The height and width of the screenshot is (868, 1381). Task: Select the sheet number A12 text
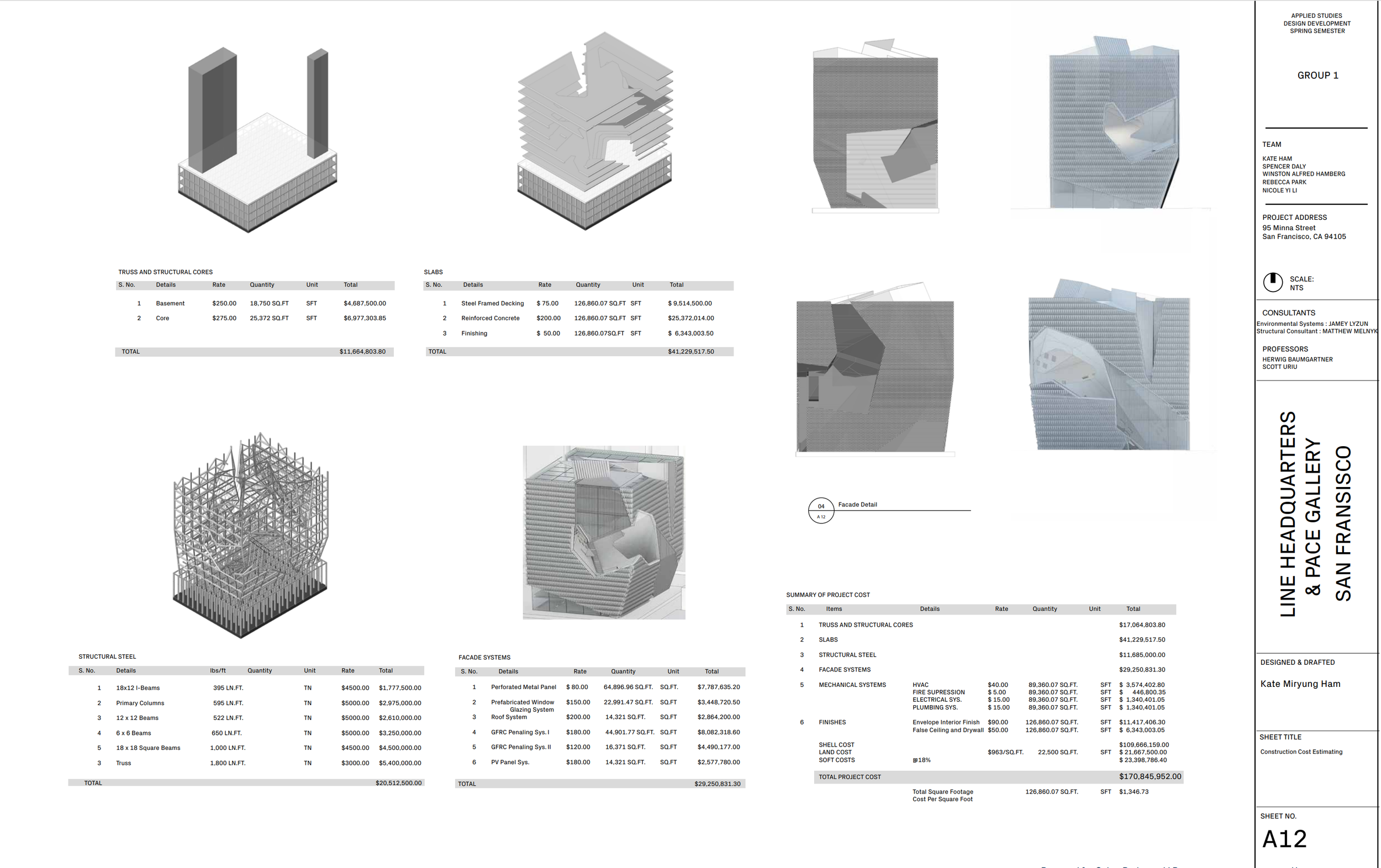pyautogui.click(x=1284, y=839)
